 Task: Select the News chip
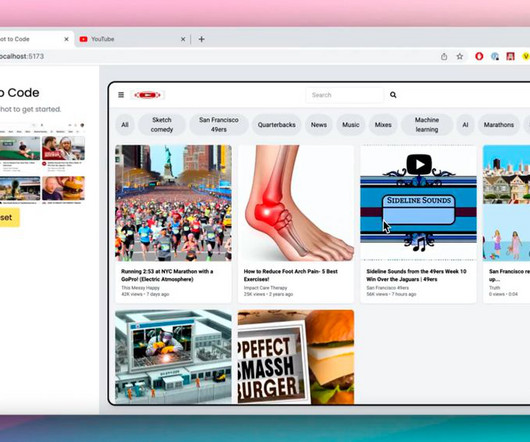tap(319, 125)
